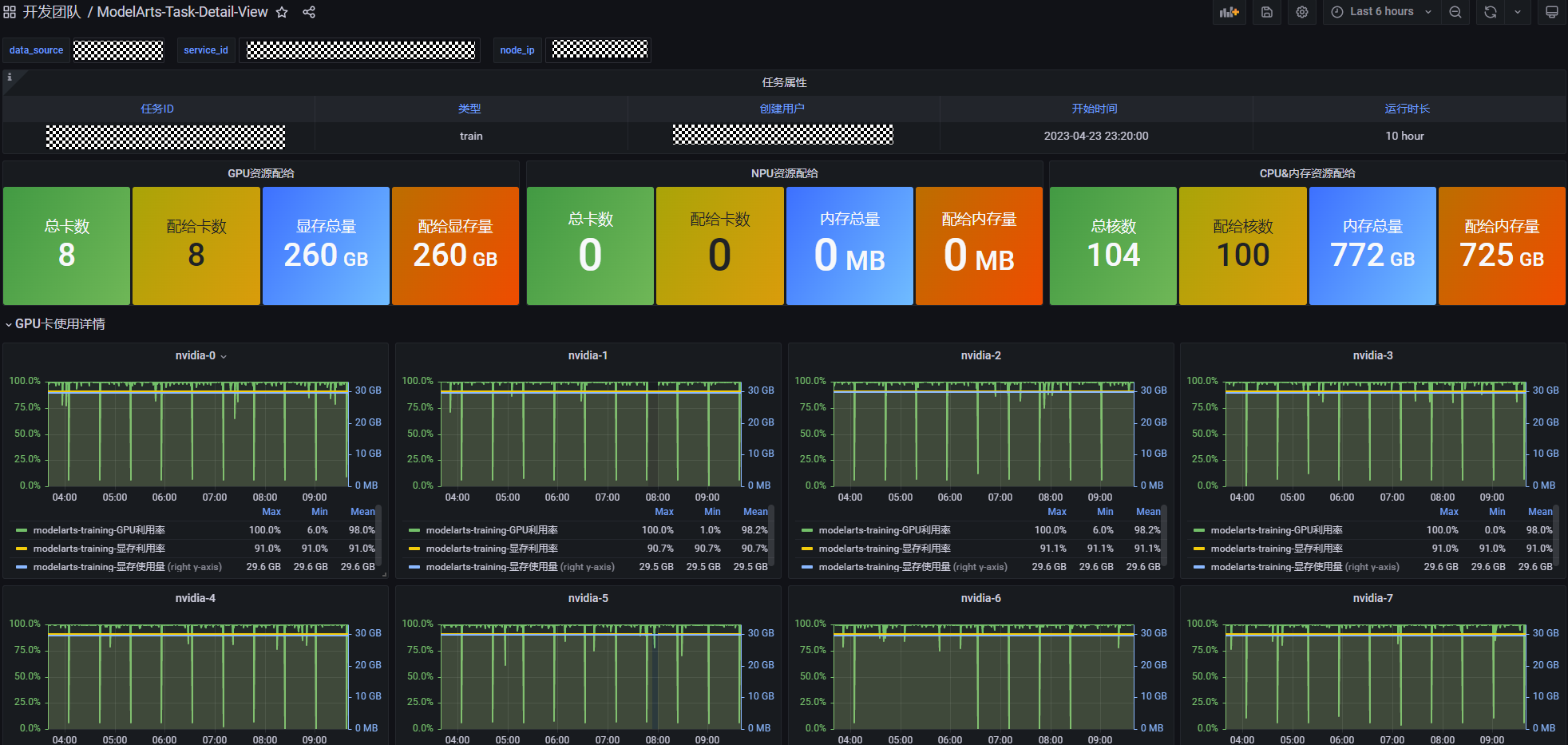Zoom out the time range
Viewport: 1568px width, 745px height.
[1455, 12]
